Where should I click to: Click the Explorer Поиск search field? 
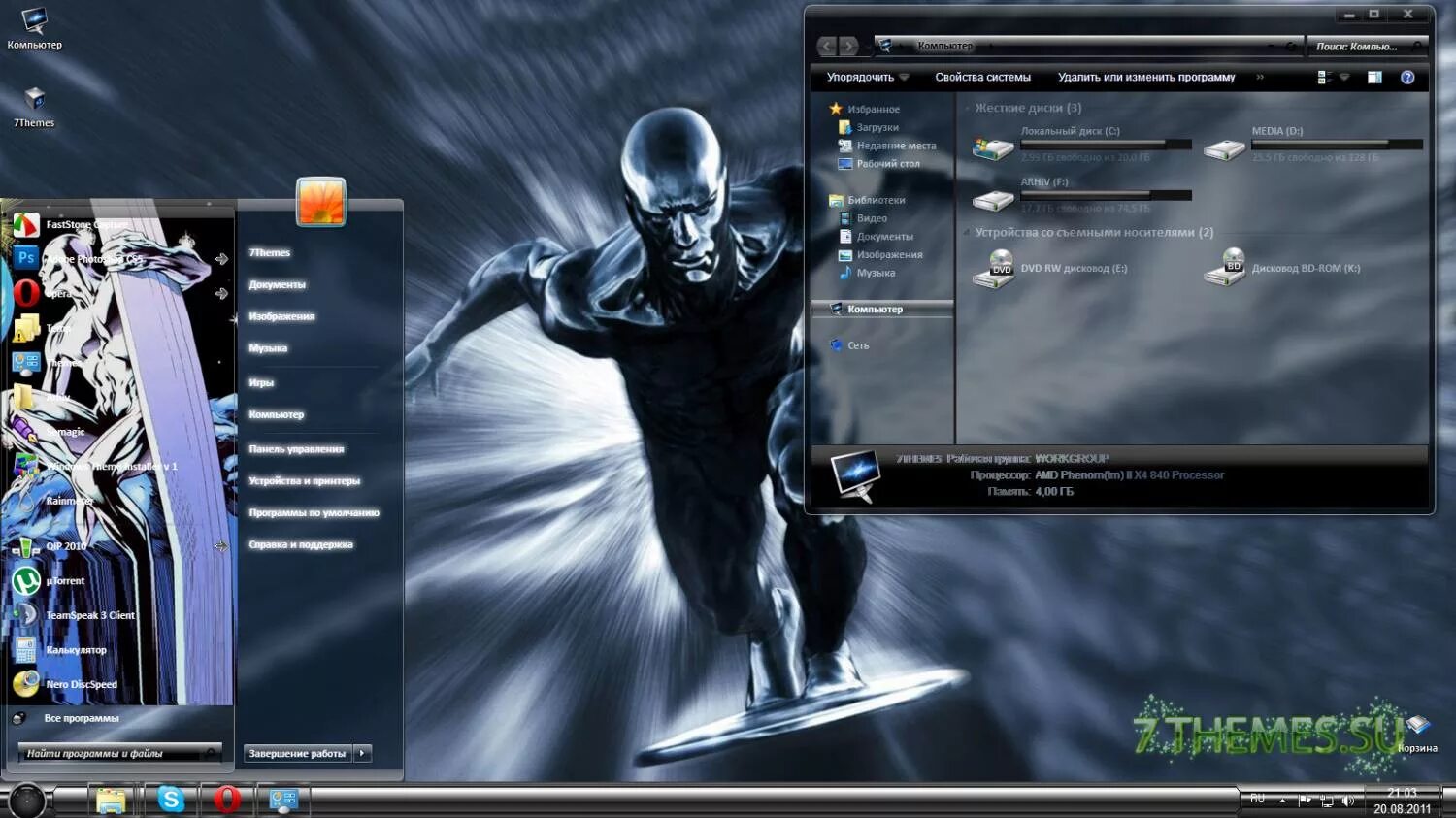click(x=1369, y=46)
